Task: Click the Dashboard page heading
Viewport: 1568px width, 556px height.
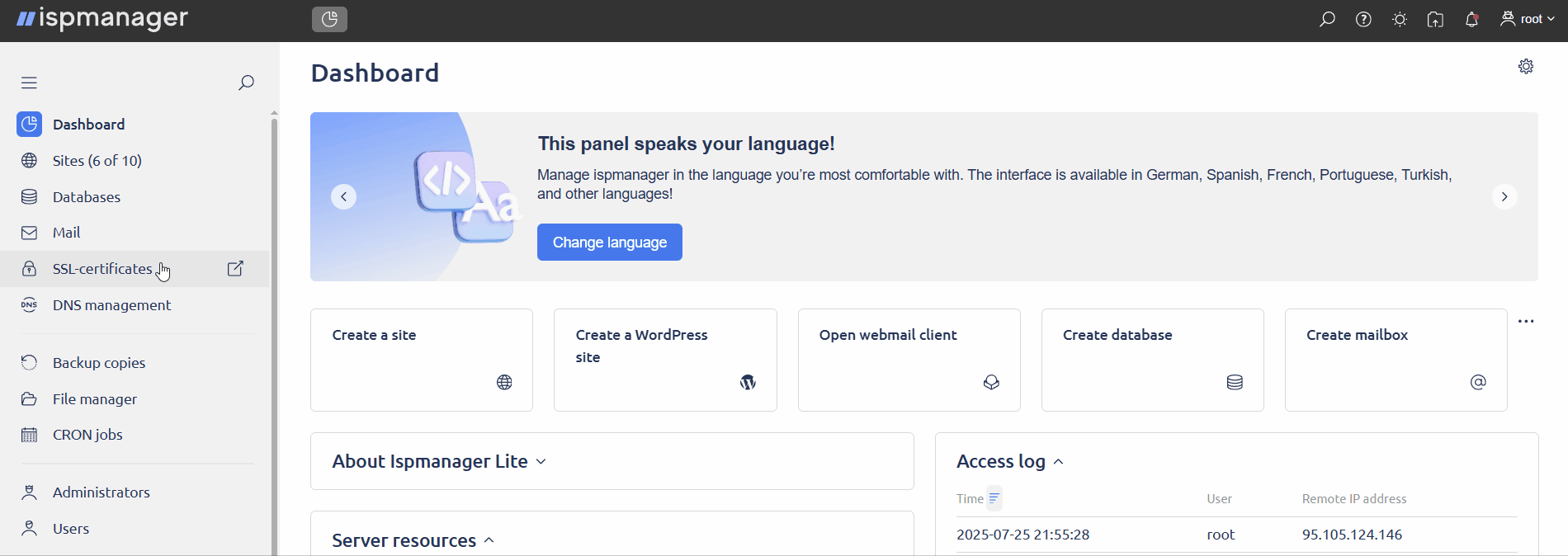Action: point(375,73)
